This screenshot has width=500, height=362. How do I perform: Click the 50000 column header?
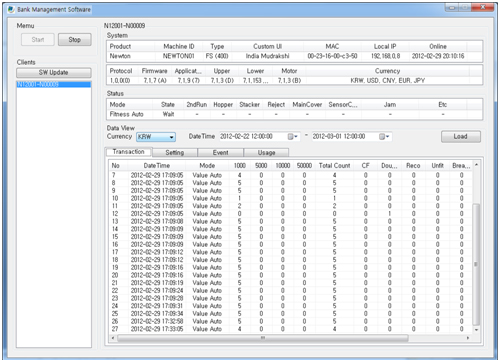[x=304, y=166]
